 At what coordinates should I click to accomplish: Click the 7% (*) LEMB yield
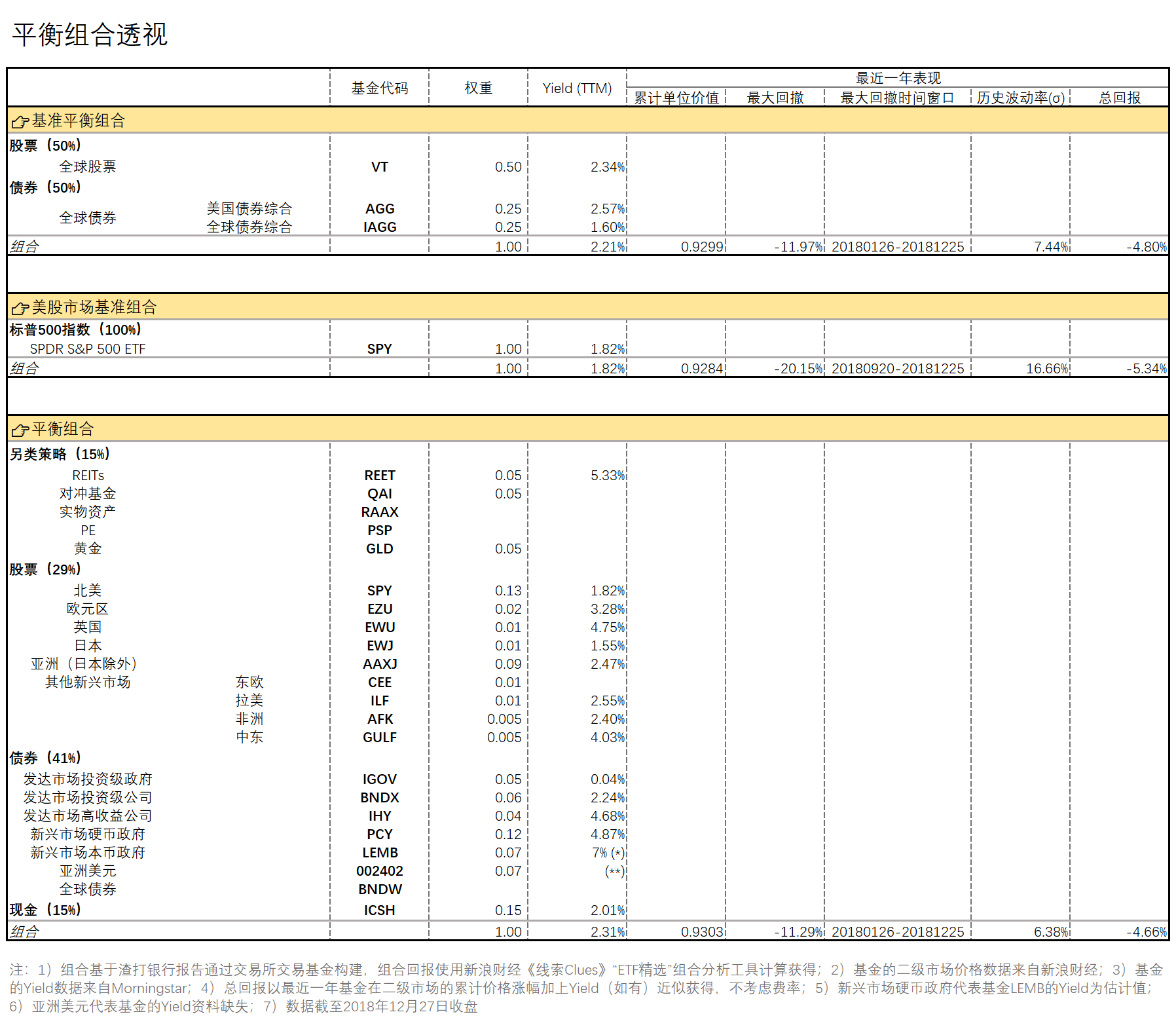[x=608, y=853]
